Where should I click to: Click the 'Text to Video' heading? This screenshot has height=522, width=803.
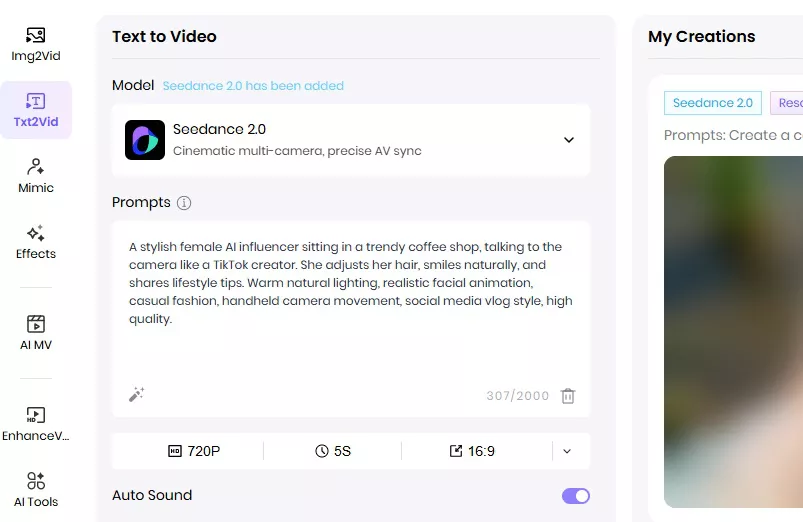coord(164,36)
